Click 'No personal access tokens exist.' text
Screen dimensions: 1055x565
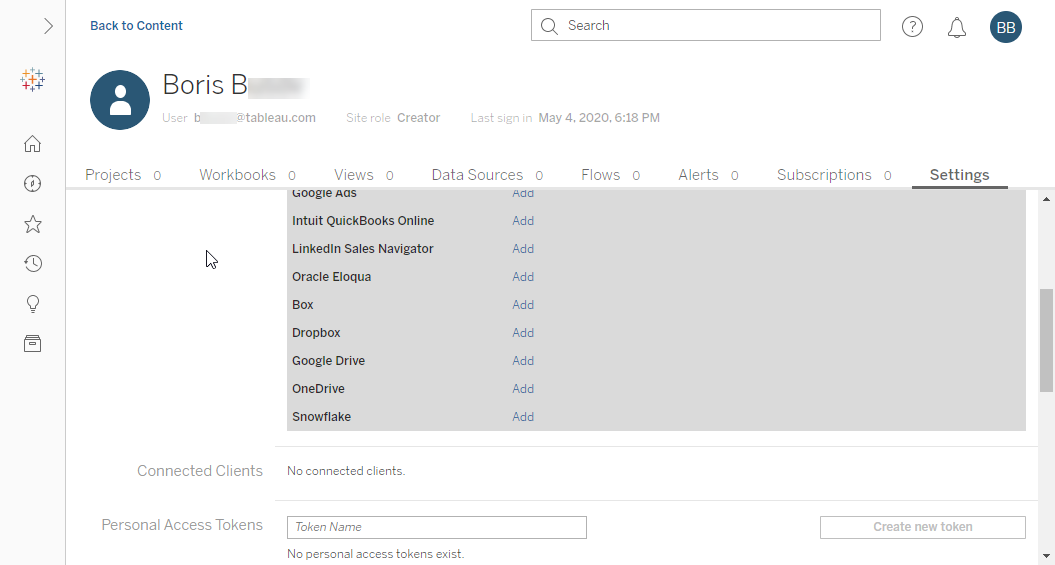pos(375,554)
